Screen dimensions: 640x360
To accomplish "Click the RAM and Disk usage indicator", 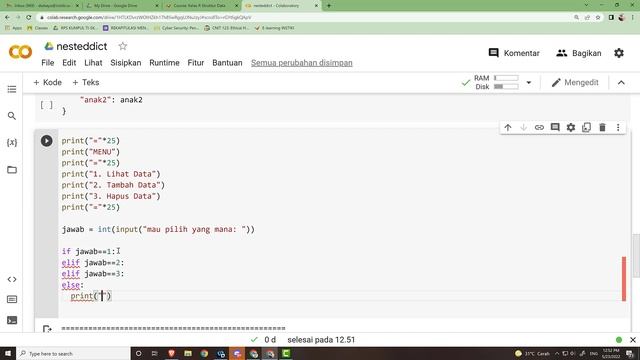I will tap(497, 82).
